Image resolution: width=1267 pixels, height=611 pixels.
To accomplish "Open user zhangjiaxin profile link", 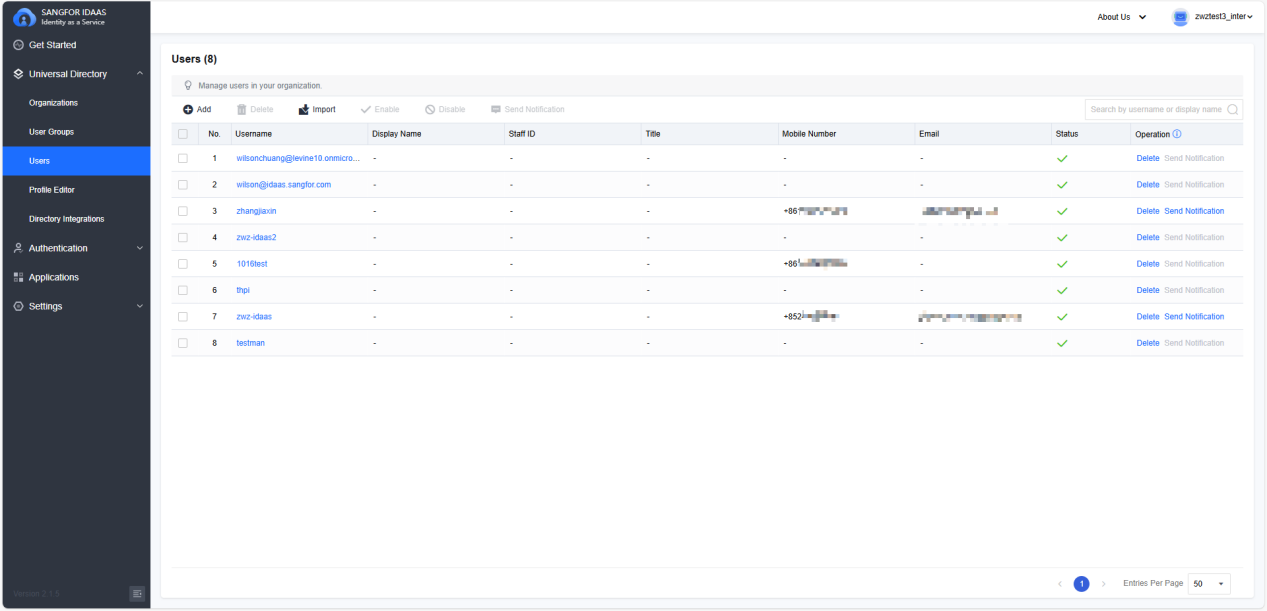I will click(x=256, y=211).
